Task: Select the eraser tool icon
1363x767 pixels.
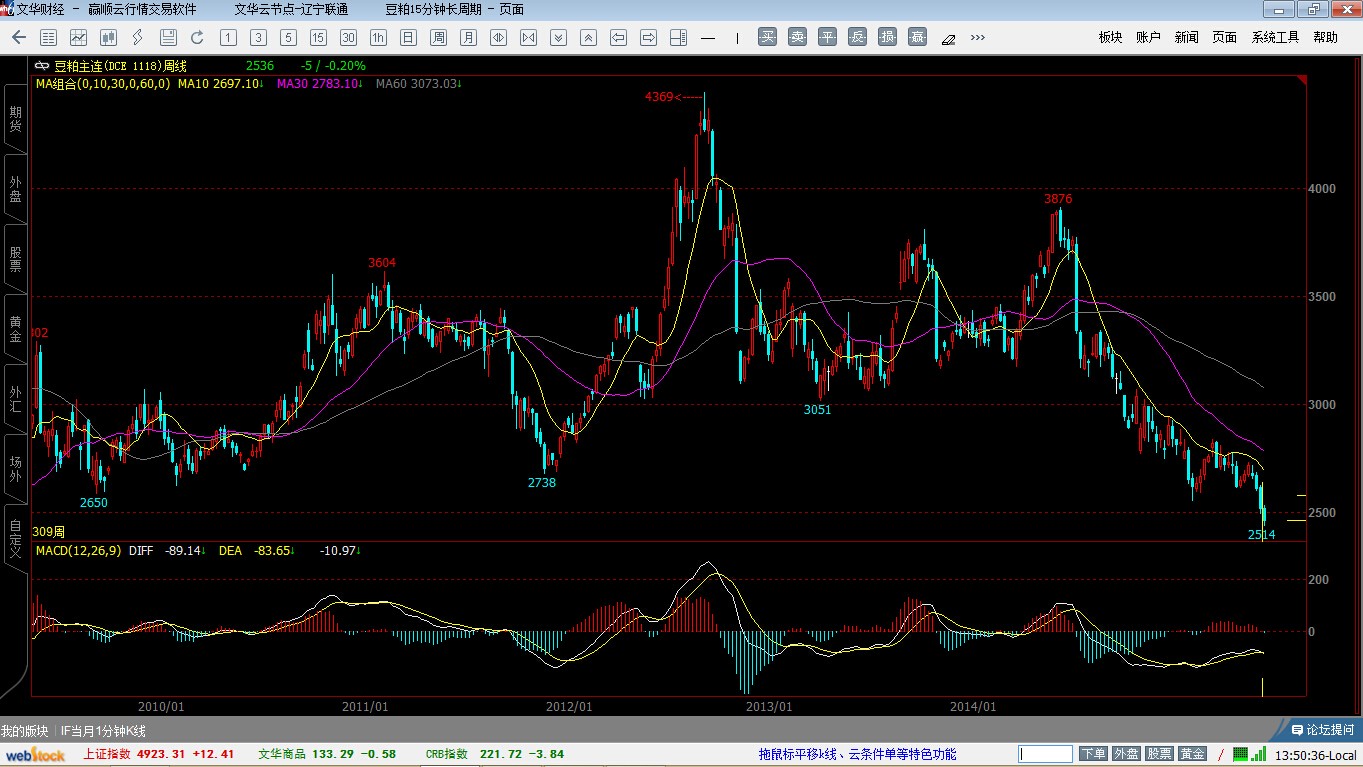Action: 948,38
